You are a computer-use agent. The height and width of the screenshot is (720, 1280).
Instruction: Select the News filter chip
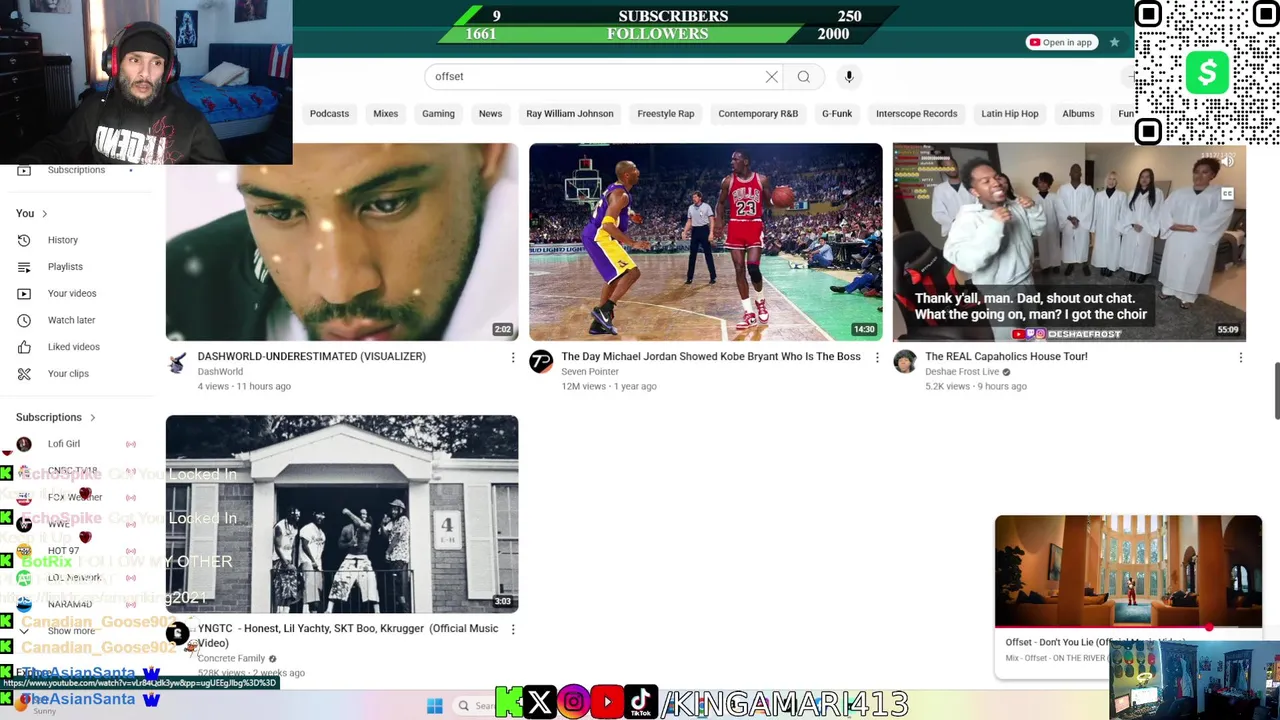click(490, 114)
